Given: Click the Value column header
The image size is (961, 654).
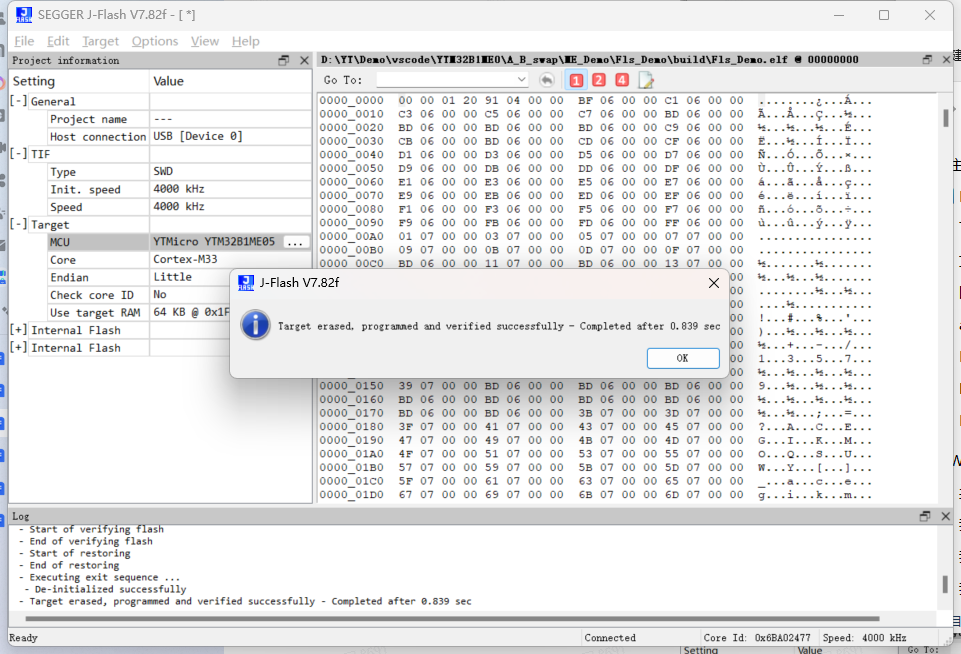Looking at the screenshot, I should click(x=169, y=81).
